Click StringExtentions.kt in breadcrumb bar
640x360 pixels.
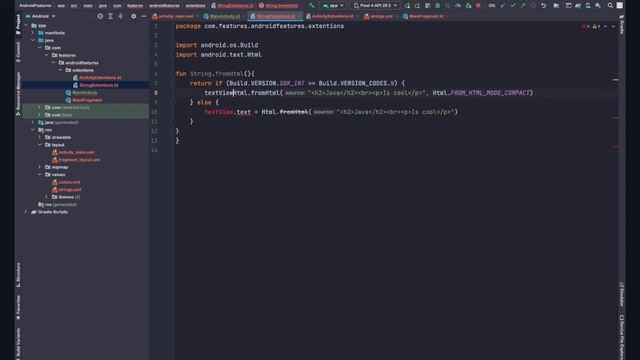pos(232,6)
